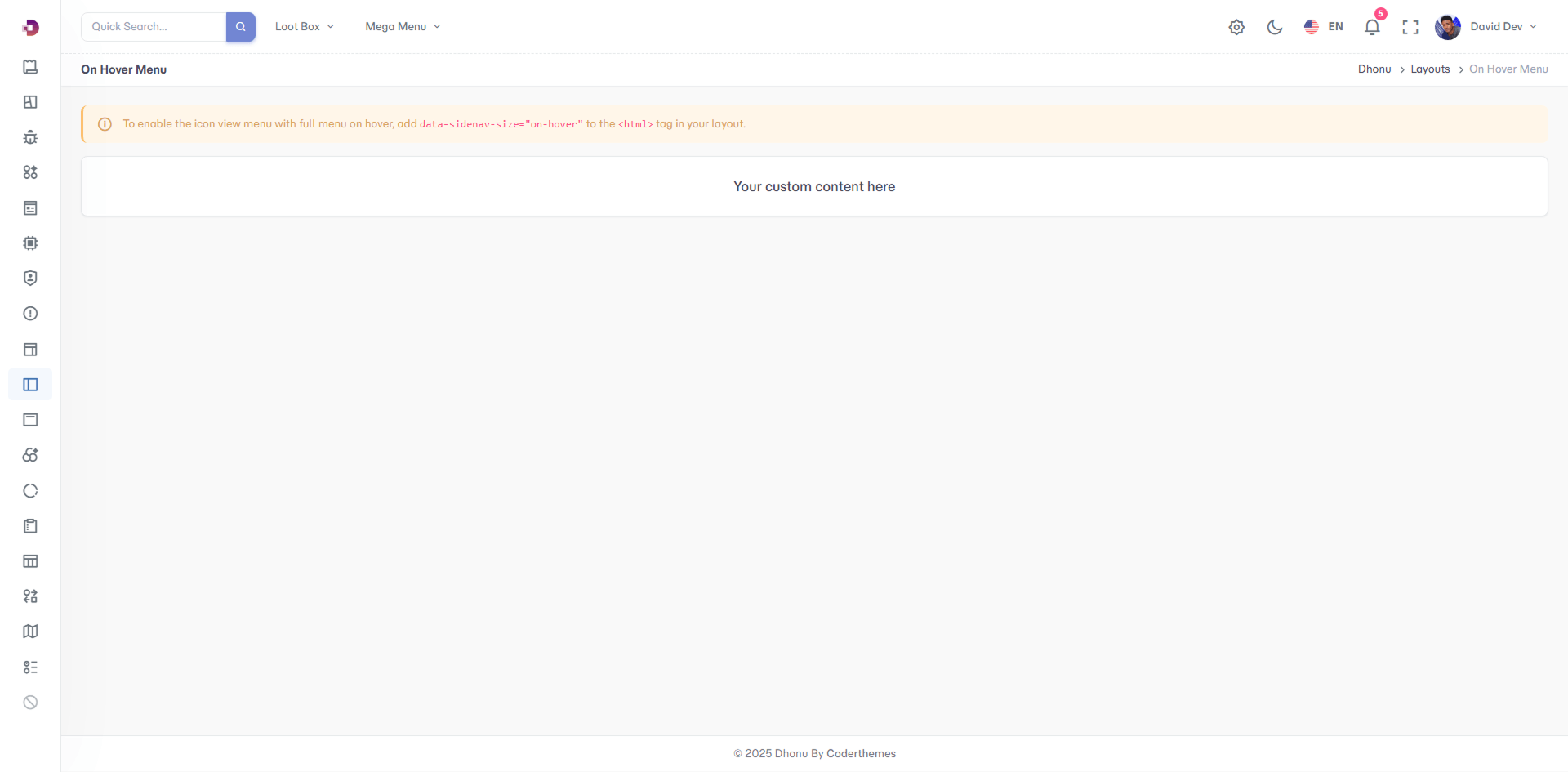The width and height of the screenshot is (1568, 772).
Task: Expand the Loot Box dropdown
Action: tap(304, 27)
